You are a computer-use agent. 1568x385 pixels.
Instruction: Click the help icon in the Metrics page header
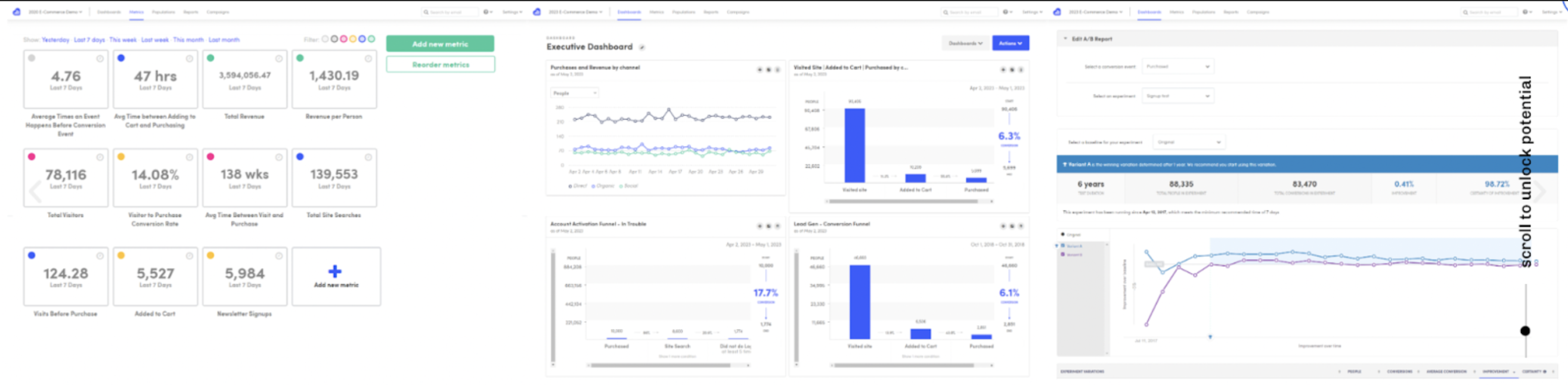point(486,12)
